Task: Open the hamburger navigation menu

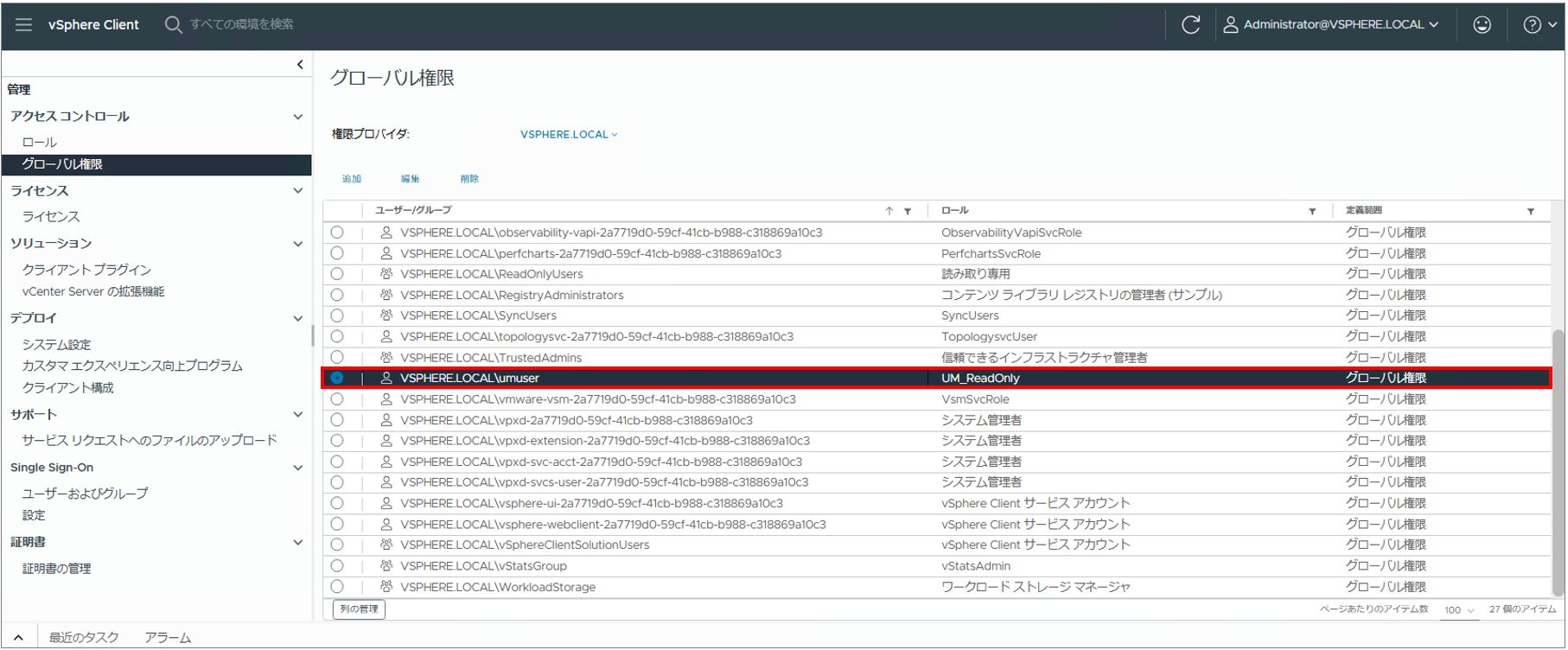Action: [x=24, y=25]
